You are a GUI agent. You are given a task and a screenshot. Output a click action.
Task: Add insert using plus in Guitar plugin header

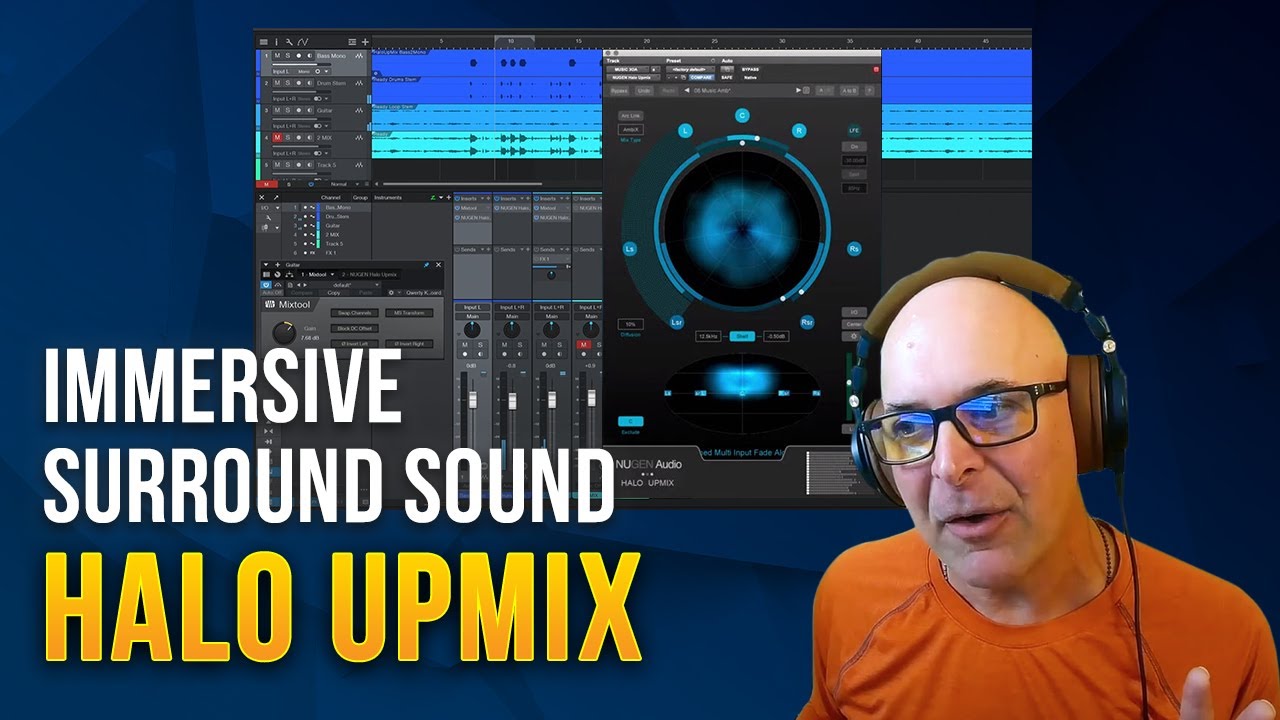[277, 265]
